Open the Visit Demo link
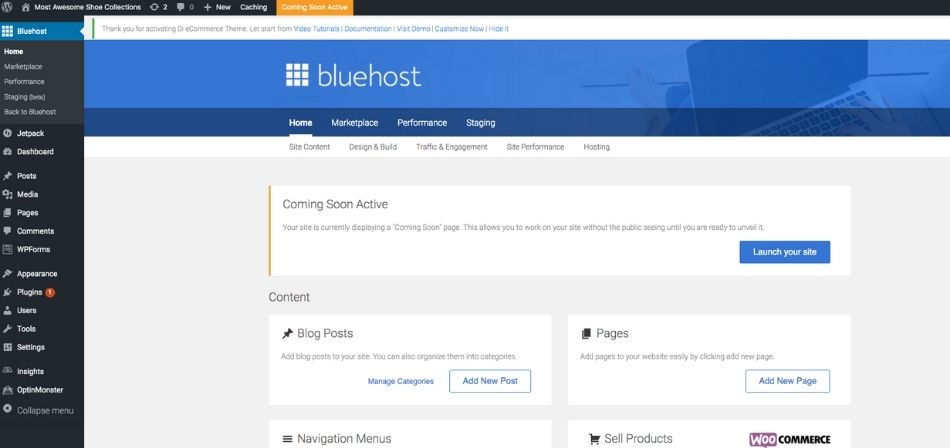Image resolution: width=950 pixels, height=448 pixels. (413, 28)
